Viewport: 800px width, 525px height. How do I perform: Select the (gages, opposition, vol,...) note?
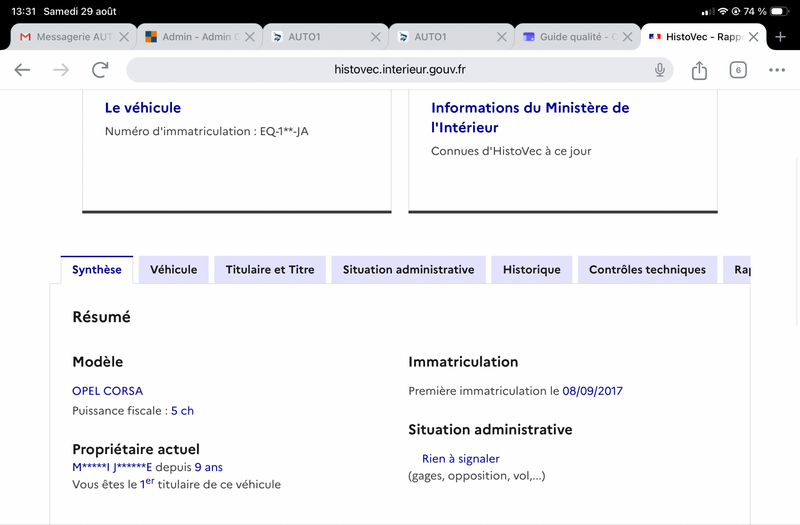coord(477,476)
